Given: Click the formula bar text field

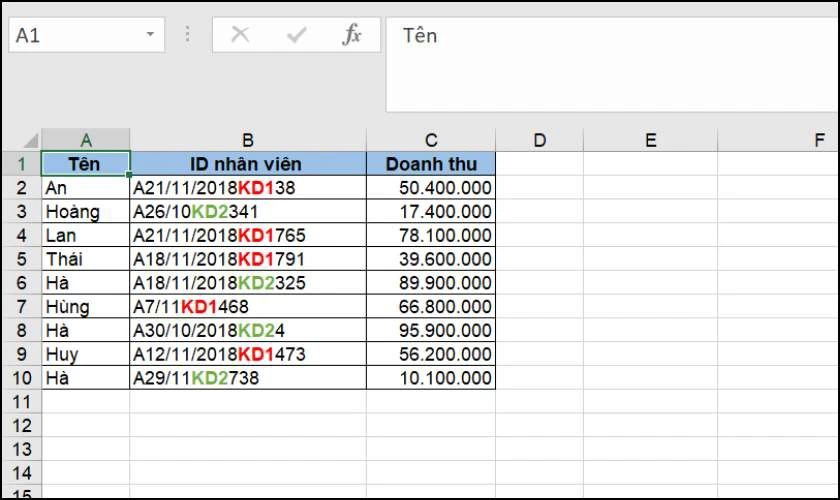Looking at the screenshot, I should point(611,64).
